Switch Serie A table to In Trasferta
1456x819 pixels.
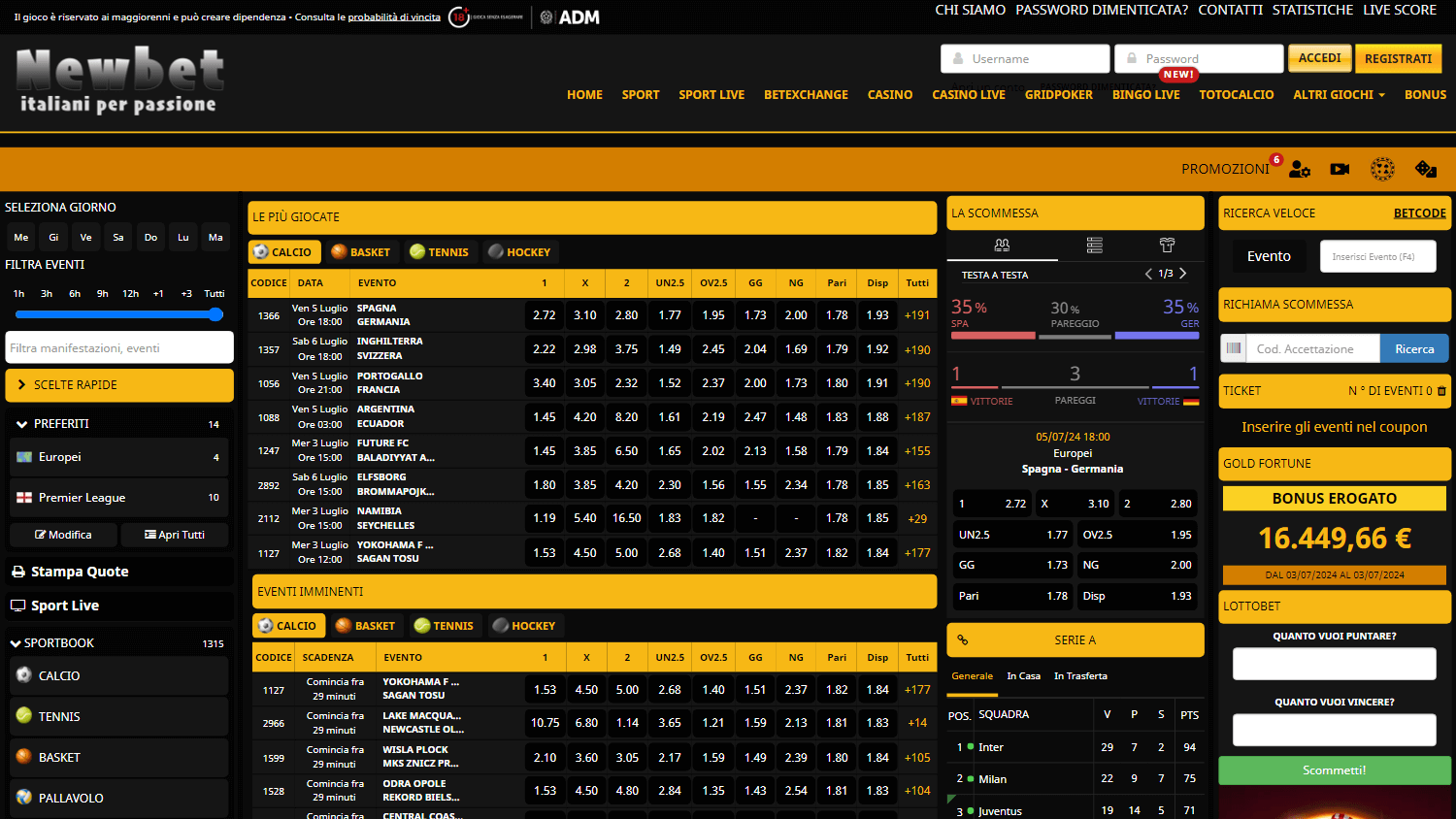pos(1080,676)
